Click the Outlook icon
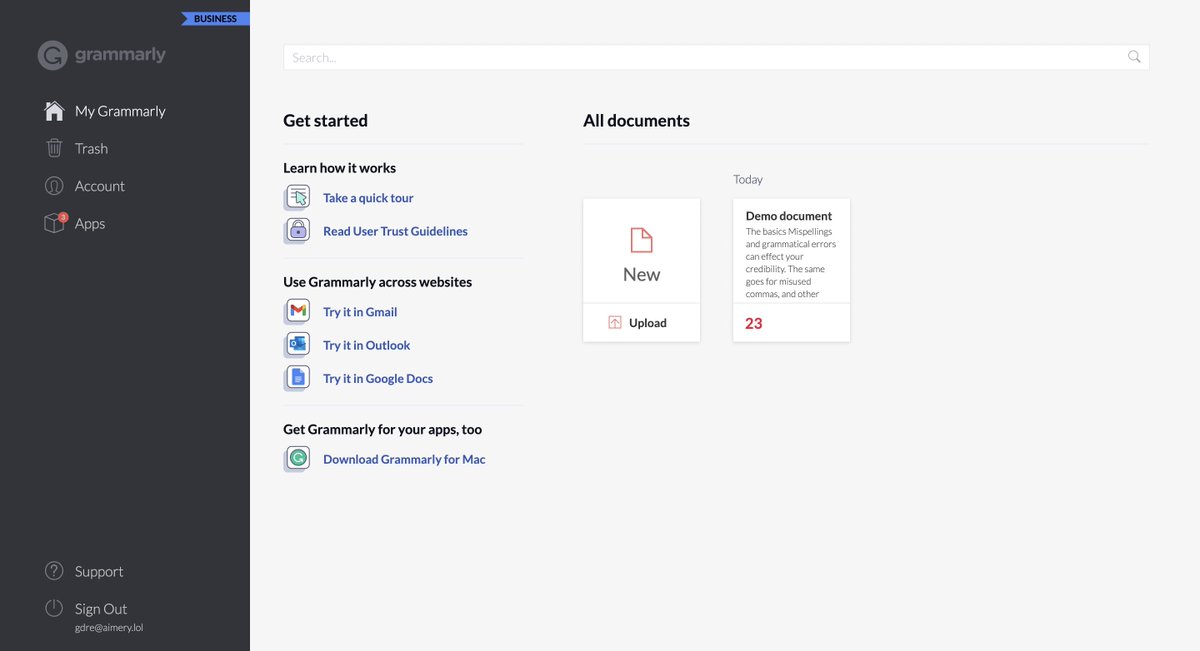1200x651 pixels. click(298, 345)
